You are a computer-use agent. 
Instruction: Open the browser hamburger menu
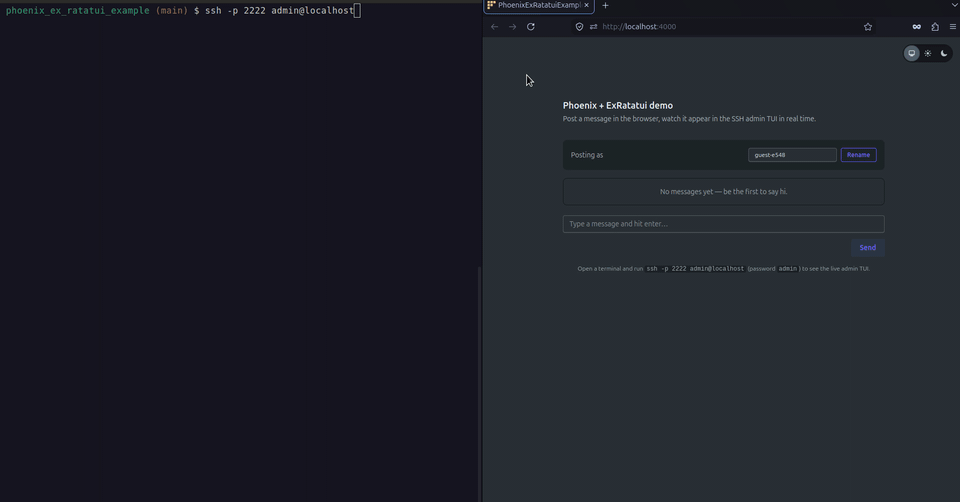click(x=953, y=27)
